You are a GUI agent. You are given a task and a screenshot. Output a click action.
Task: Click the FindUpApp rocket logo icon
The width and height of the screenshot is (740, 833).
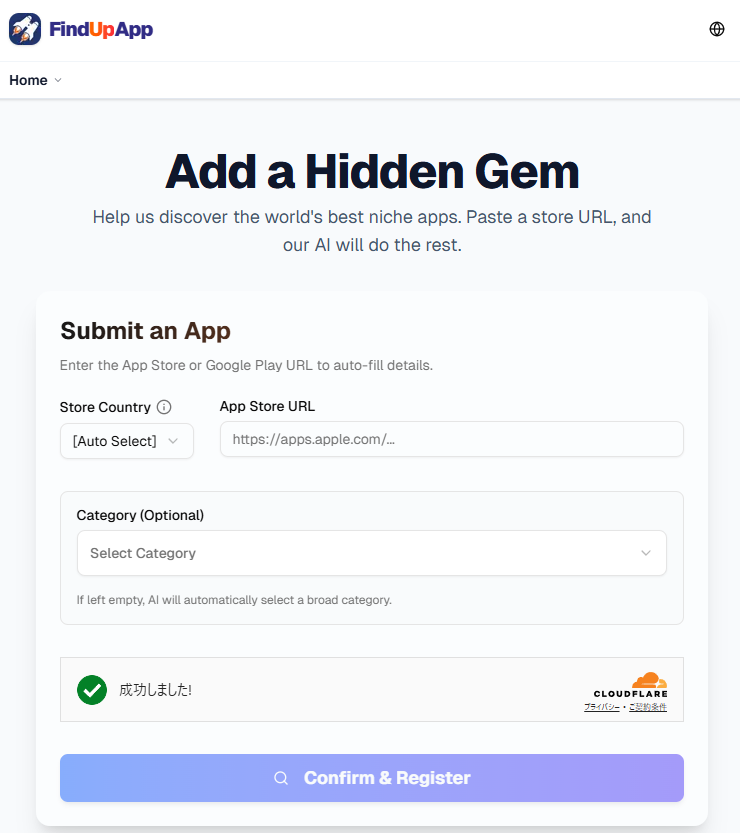(24, 29)
